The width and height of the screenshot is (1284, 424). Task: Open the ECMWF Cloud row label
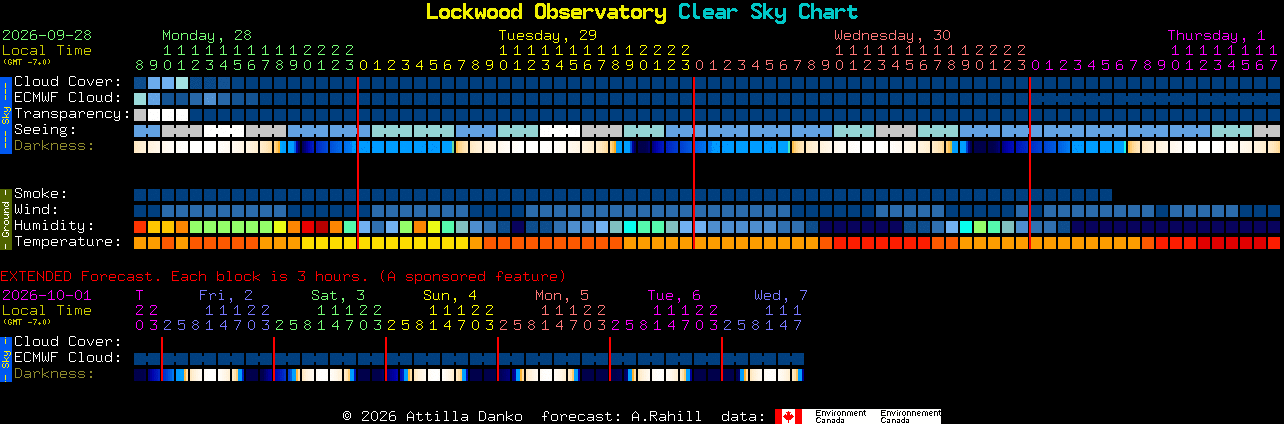pos(67,98)
